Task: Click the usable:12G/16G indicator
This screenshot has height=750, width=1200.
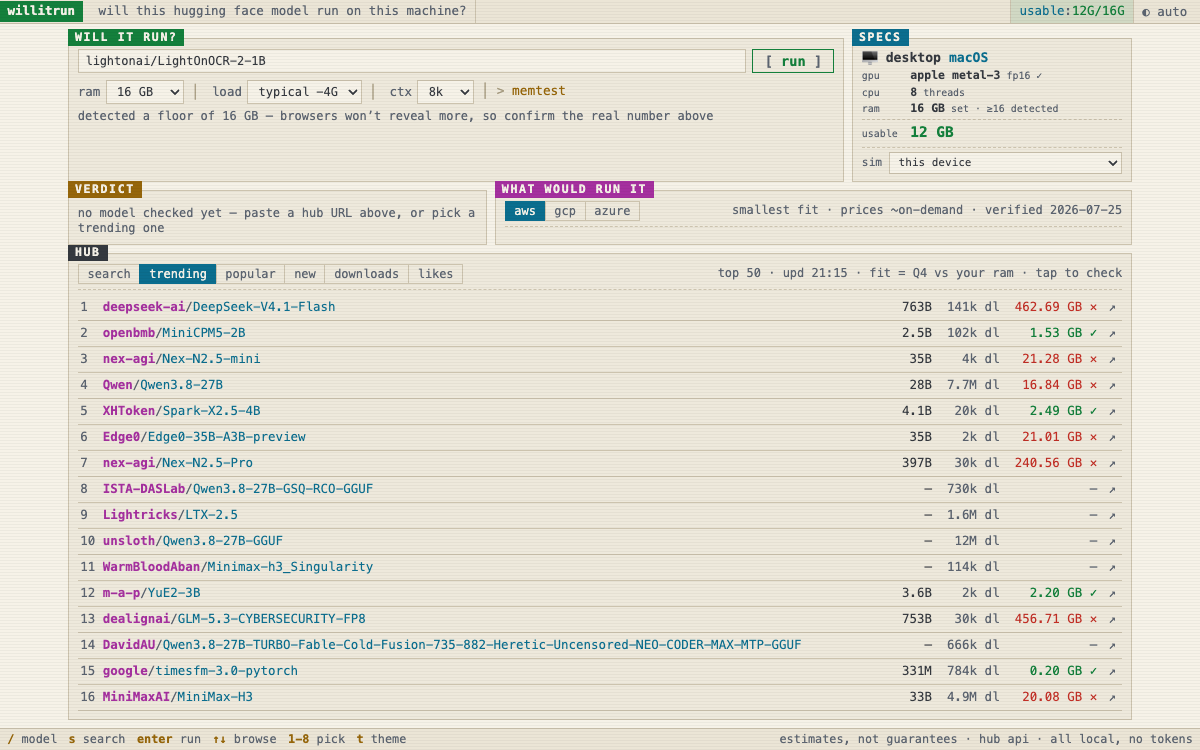Action: coord(1071,12)
